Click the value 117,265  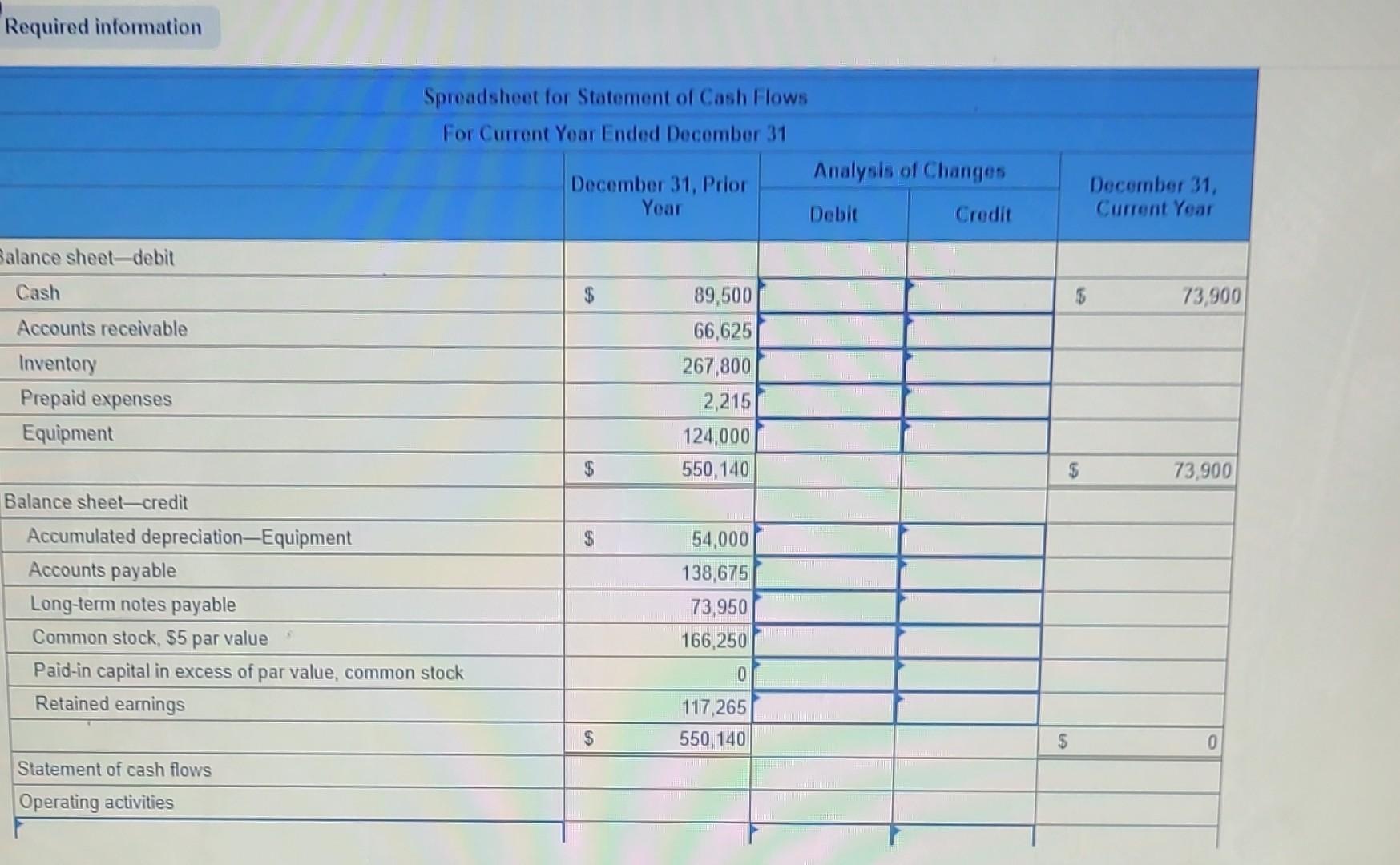(713, 707)
